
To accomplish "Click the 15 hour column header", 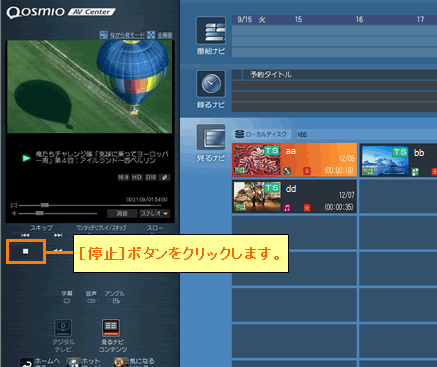I will (298, 19).
